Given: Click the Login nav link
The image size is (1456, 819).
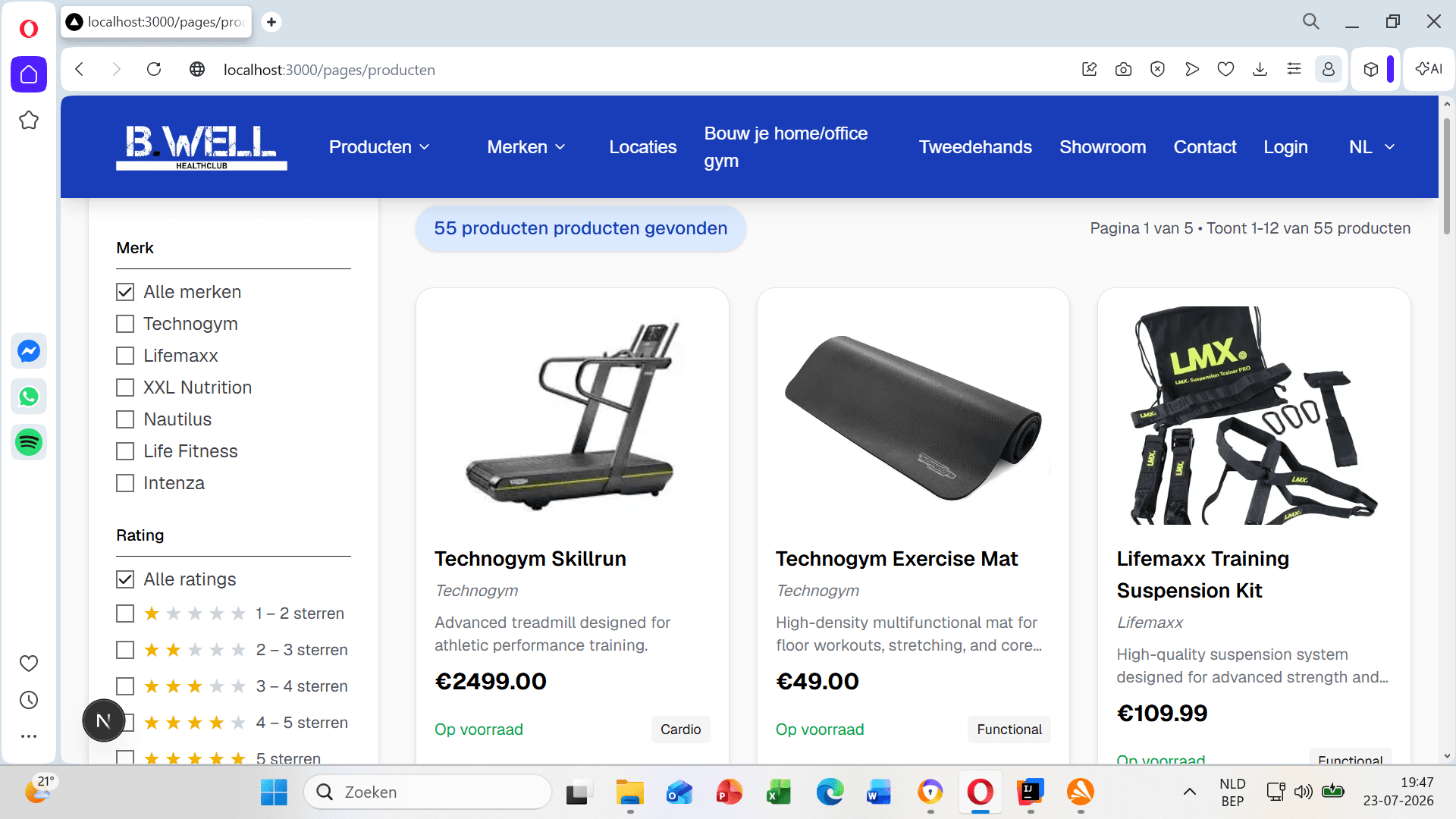Looking at the screenshot, I should (1285, 147).
